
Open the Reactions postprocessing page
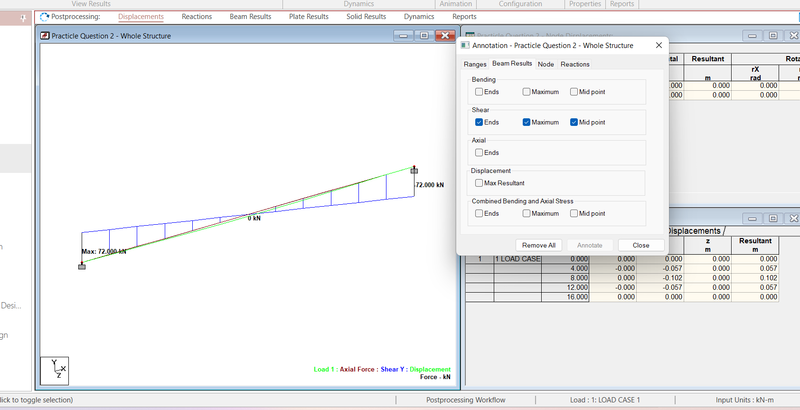tap(196, 16)
